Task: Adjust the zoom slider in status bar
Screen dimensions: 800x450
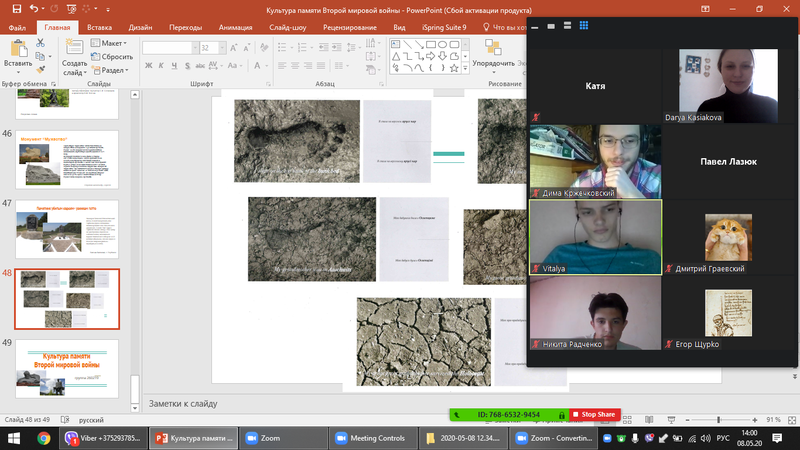Action: click(718, 420)
